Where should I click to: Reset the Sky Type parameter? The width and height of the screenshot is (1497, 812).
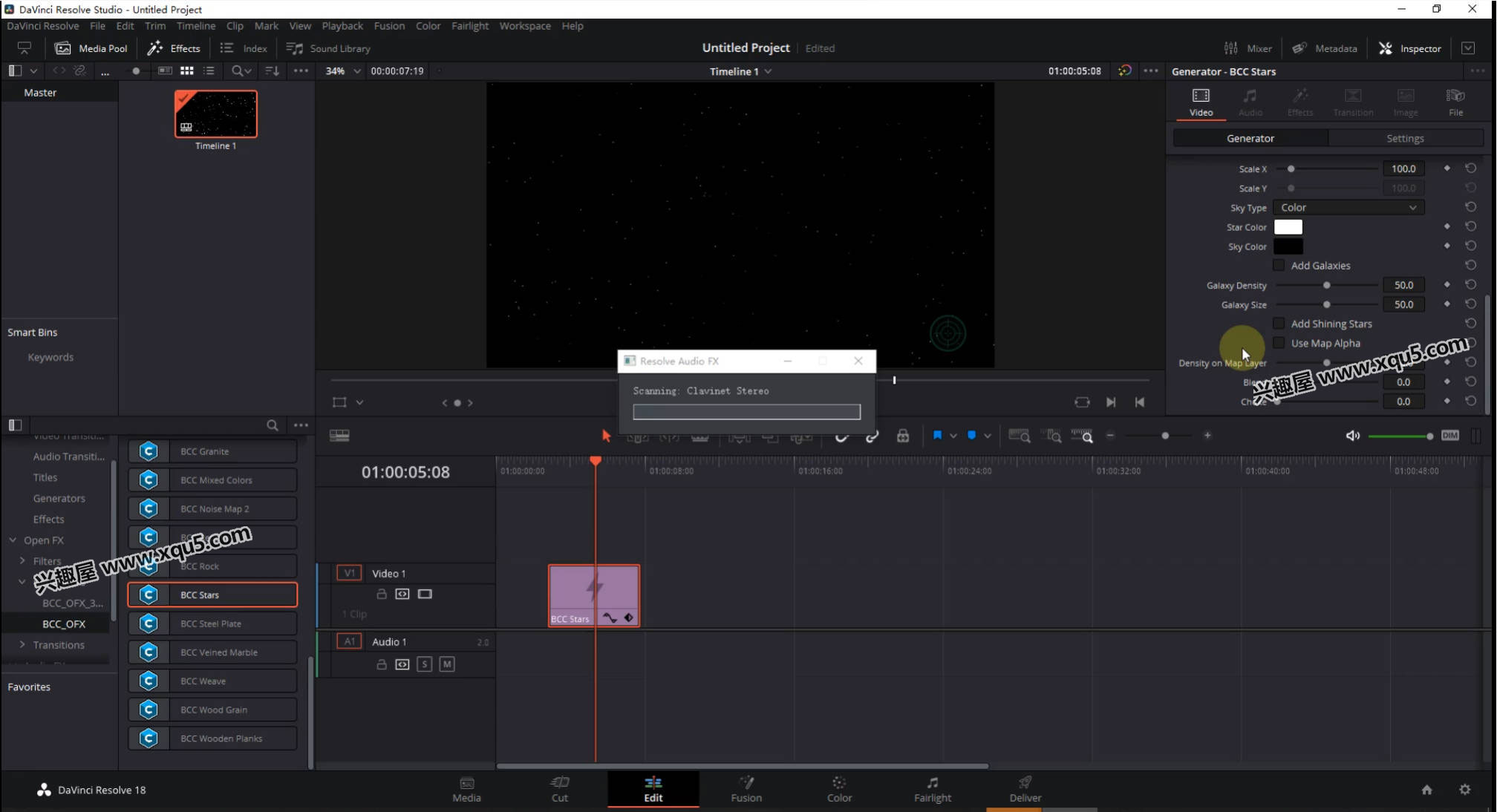1470,208
